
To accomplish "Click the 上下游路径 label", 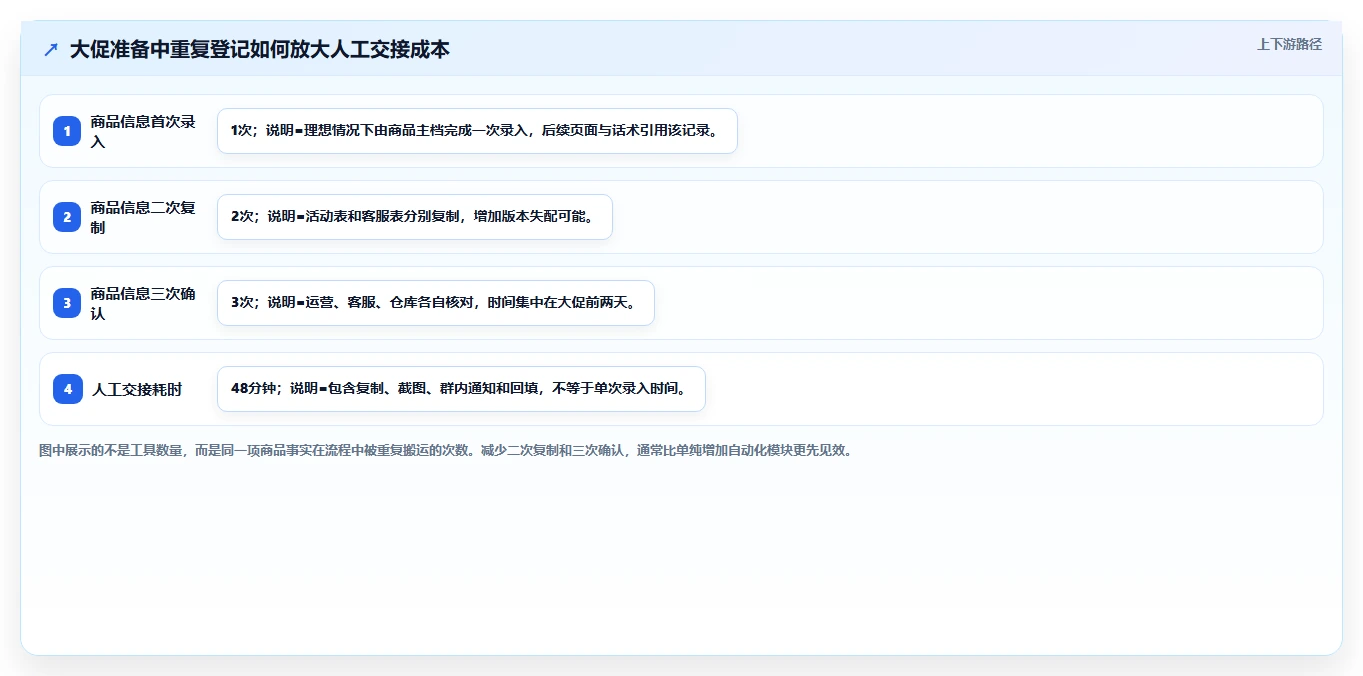I will (x=1289, y=44).
